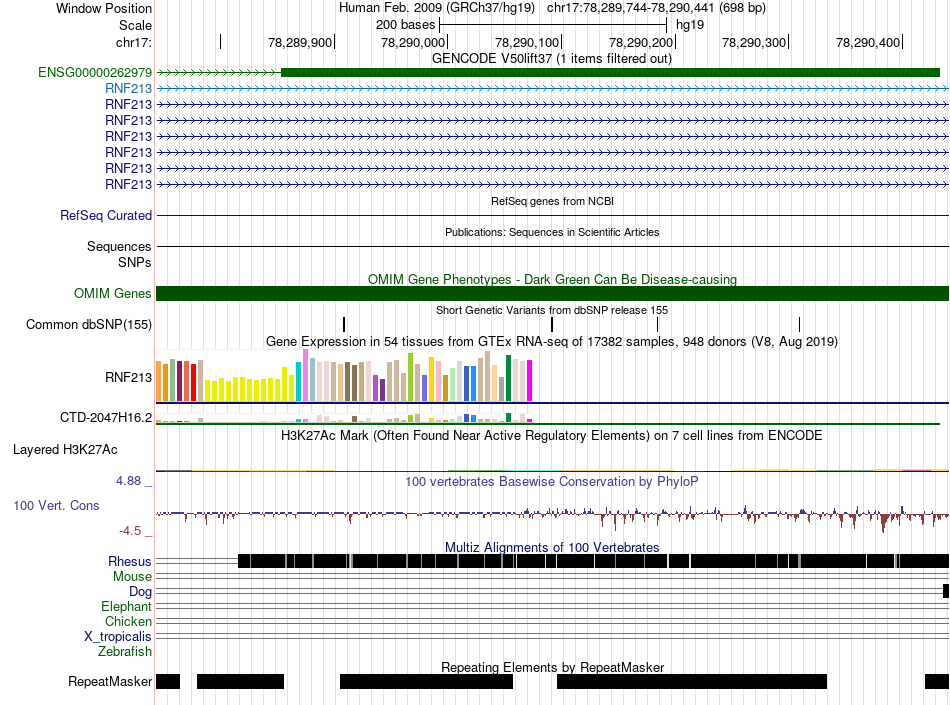The height and width of the screenshot is (705, 950).
Task: Click the CTD-2047H16.2 gene label
Action: [x=106, y=417]
